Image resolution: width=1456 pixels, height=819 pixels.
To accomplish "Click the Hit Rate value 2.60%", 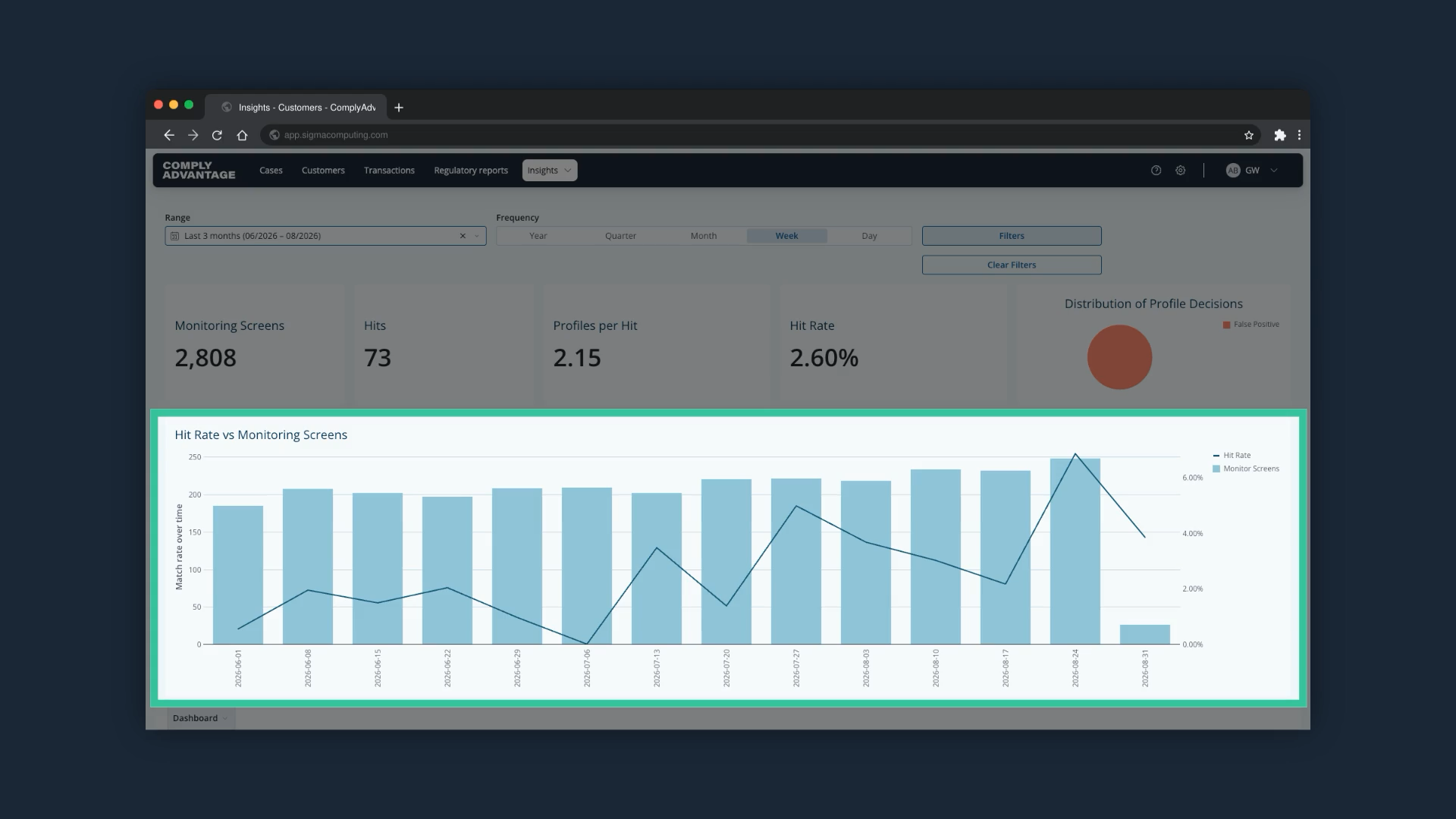I will coord(824,358).
